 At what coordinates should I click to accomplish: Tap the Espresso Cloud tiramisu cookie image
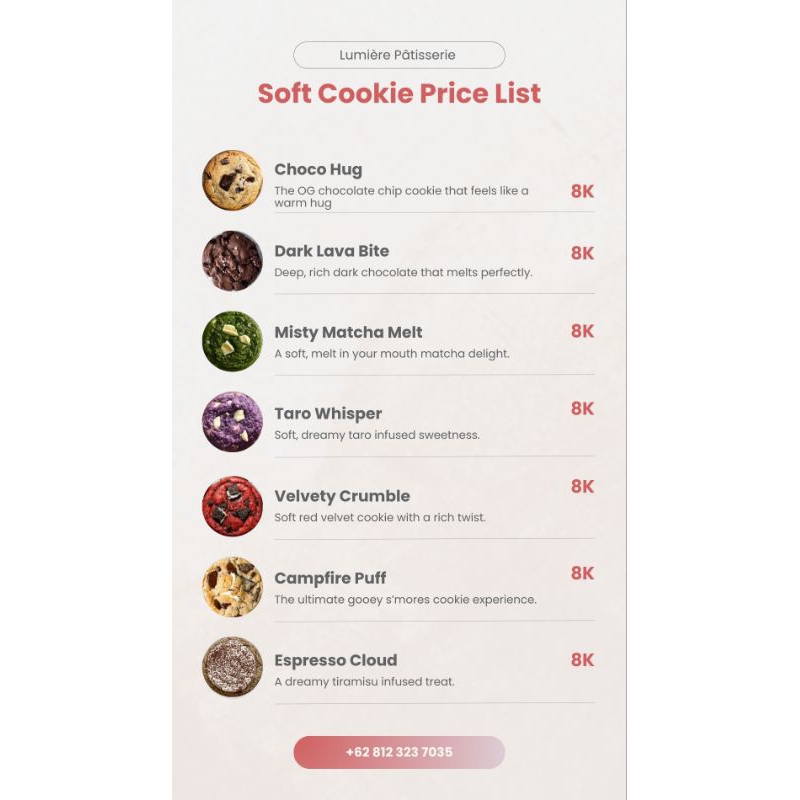click(x=232, y=667)
